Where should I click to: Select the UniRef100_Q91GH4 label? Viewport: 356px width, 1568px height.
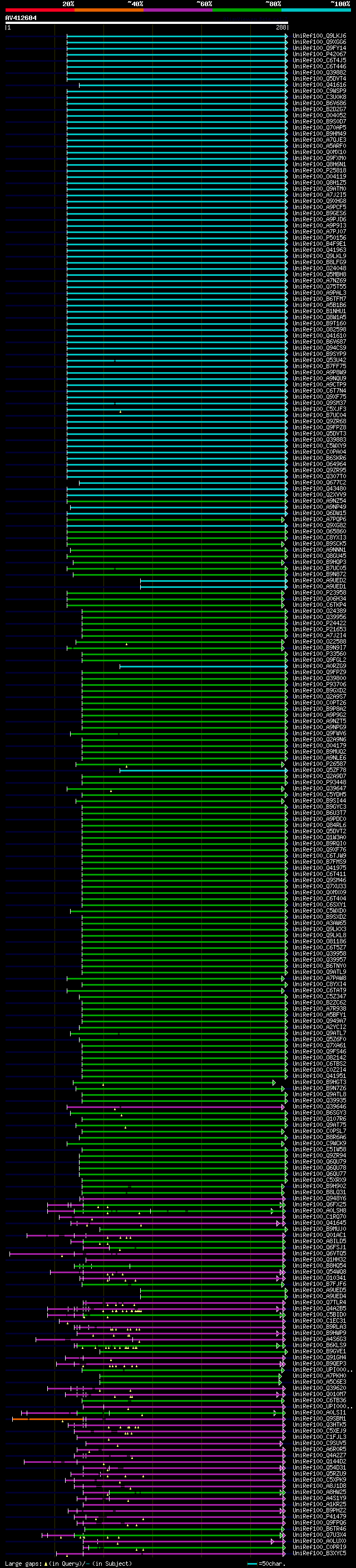[319, 1358]
